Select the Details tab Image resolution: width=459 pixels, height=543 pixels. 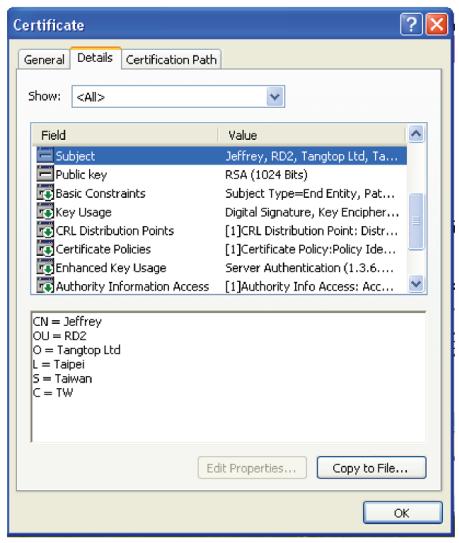[95, 57]
